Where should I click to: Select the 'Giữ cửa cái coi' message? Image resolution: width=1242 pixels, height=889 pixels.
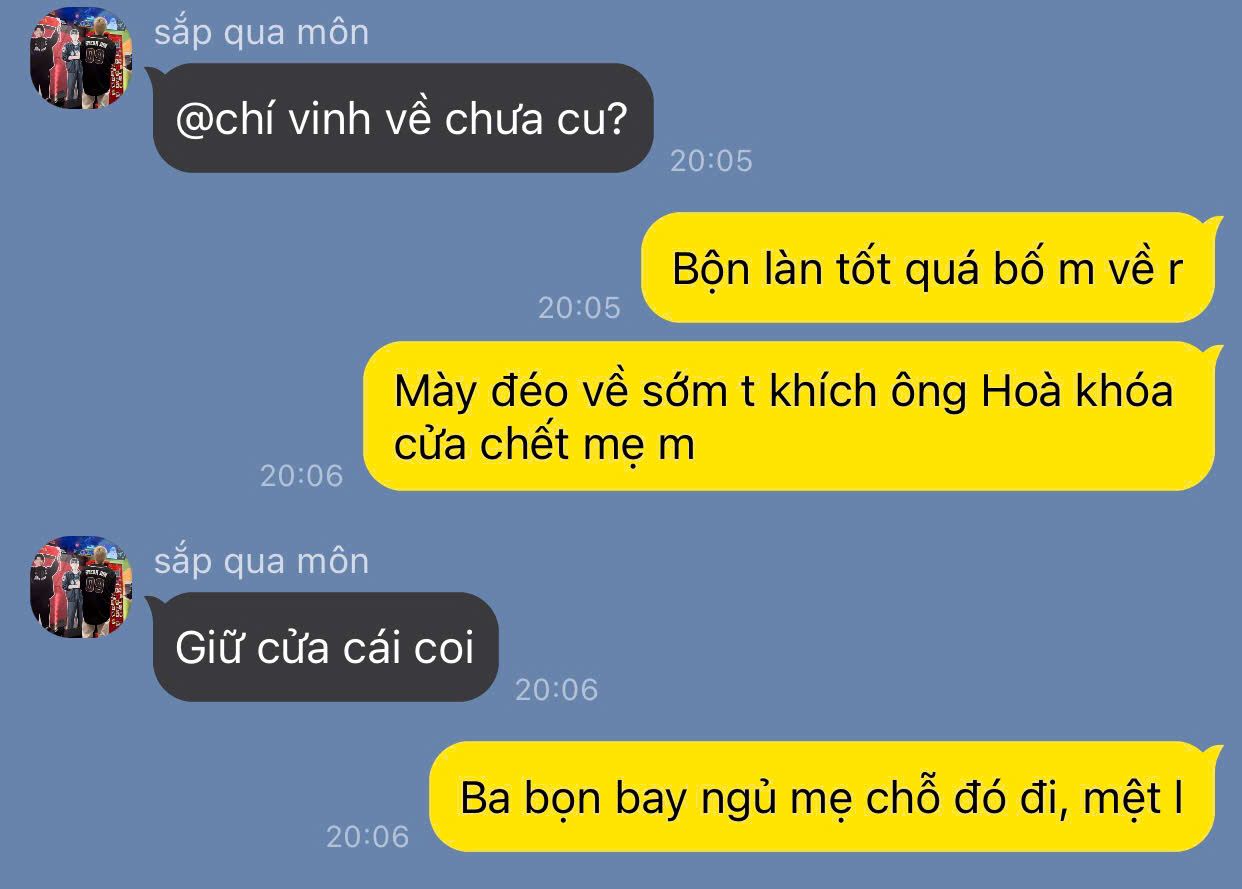(325, 647)
